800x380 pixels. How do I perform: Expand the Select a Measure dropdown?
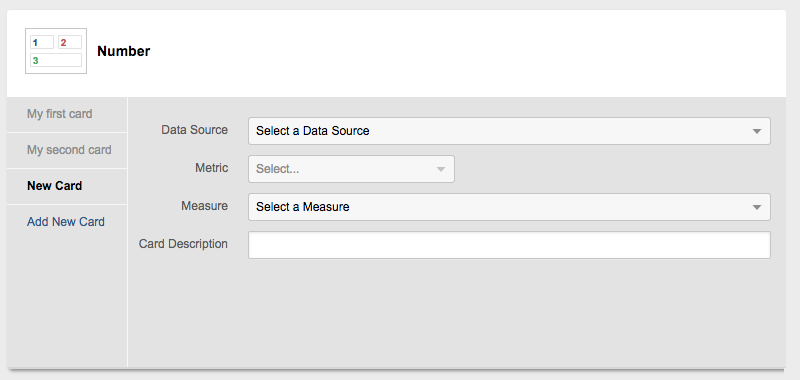pos(509,207)
